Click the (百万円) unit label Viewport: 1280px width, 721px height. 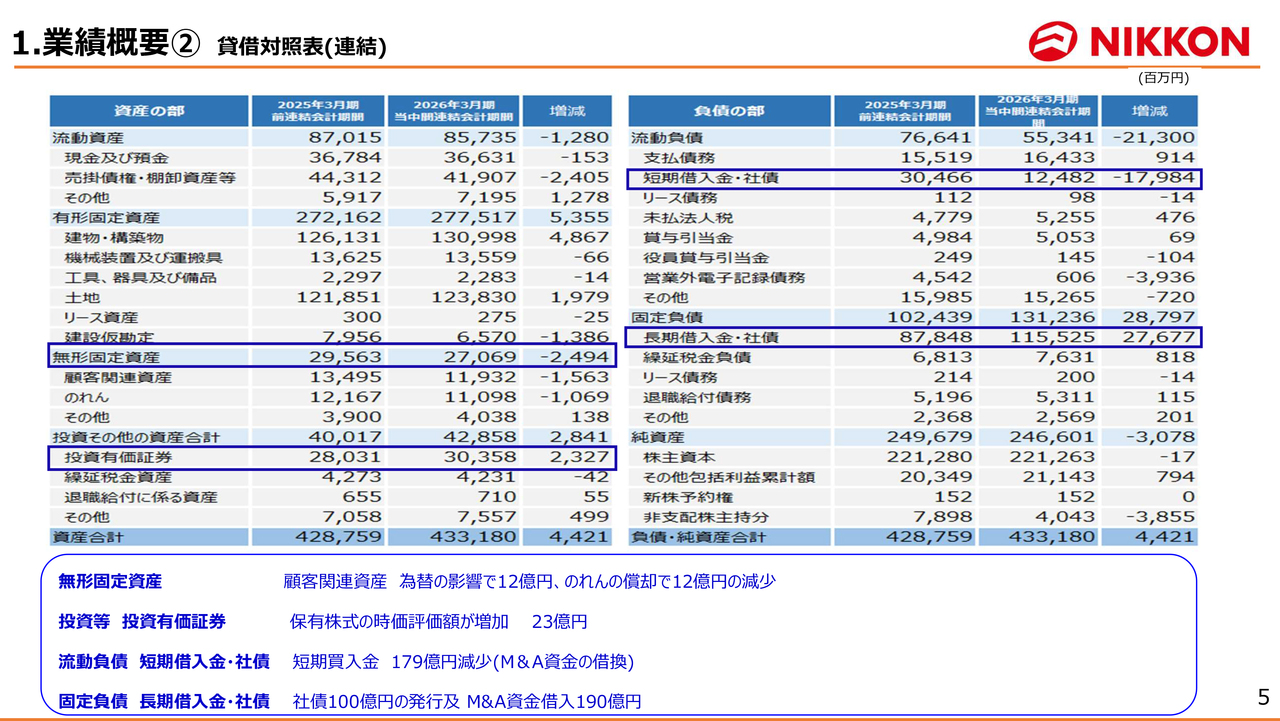pyautogui.click(x=1163, y=77)
